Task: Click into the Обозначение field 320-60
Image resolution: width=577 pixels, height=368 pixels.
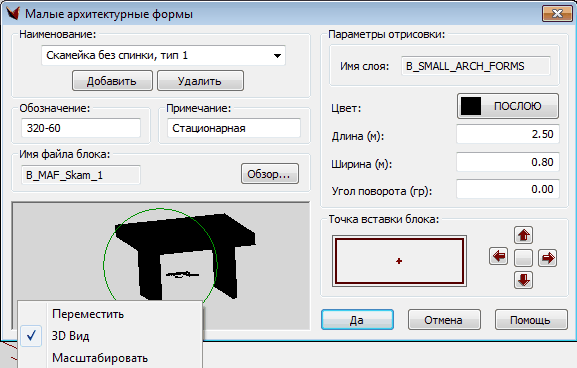Action: pyautogui.click(x=81, y=128)
